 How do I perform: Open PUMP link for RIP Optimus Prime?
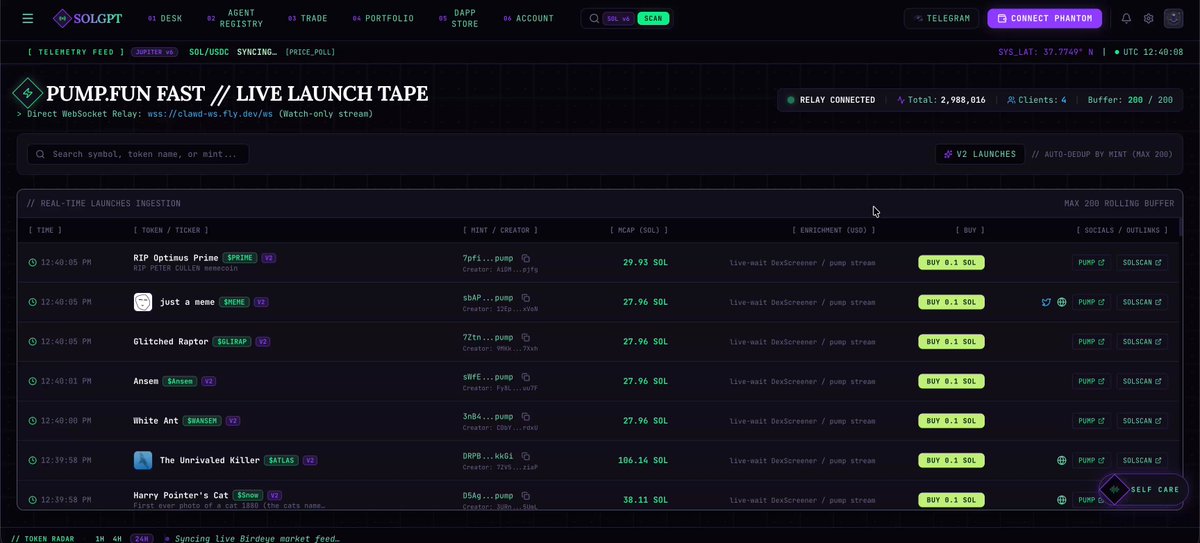[1092, 262]
